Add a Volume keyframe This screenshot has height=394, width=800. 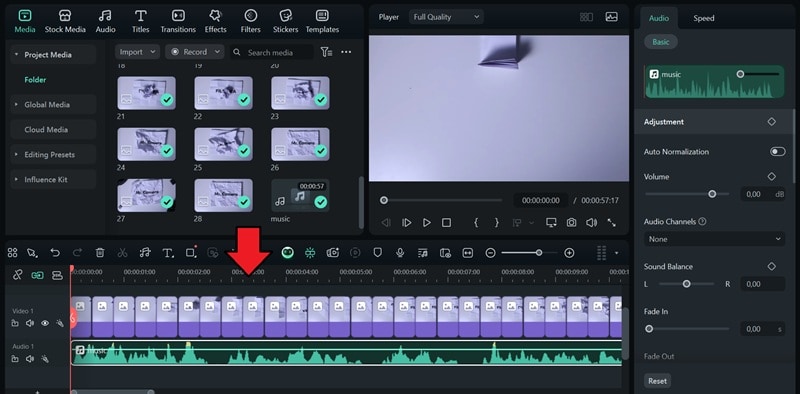click(771, 176)
